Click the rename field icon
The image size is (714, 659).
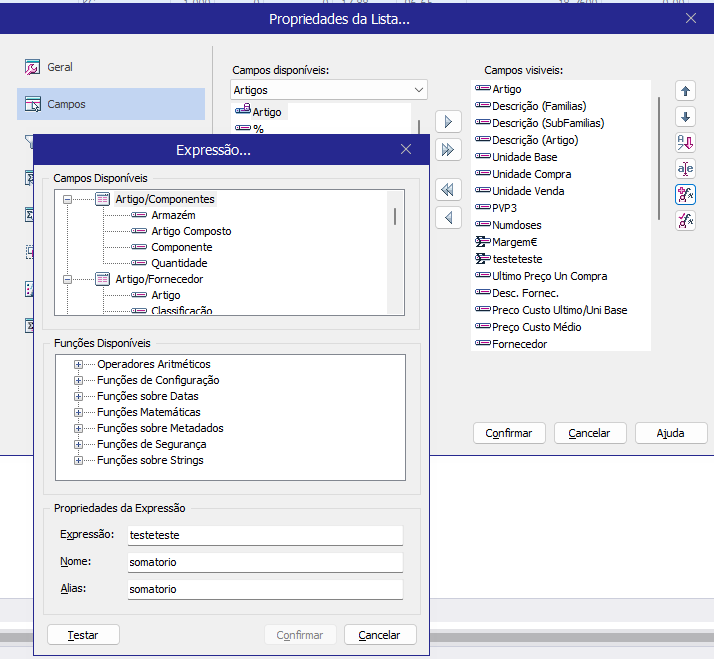(x=686, y=169)
